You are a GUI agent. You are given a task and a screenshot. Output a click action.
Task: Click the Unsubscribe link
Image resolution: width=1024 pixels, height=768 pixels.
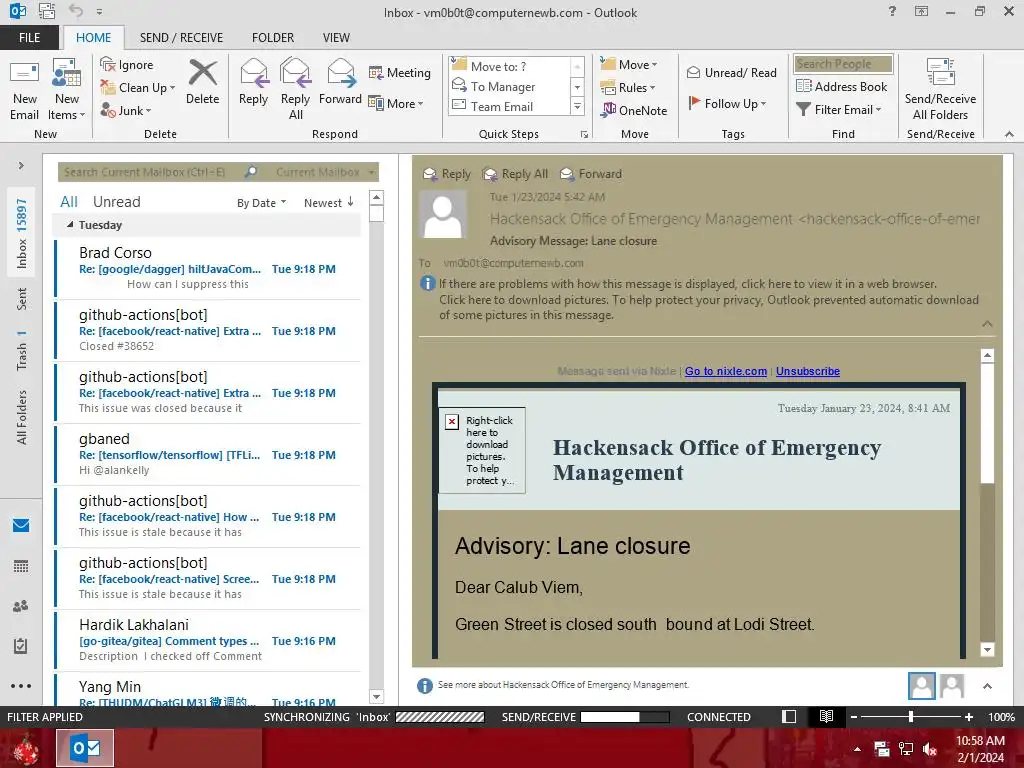[x=807, y=371]
